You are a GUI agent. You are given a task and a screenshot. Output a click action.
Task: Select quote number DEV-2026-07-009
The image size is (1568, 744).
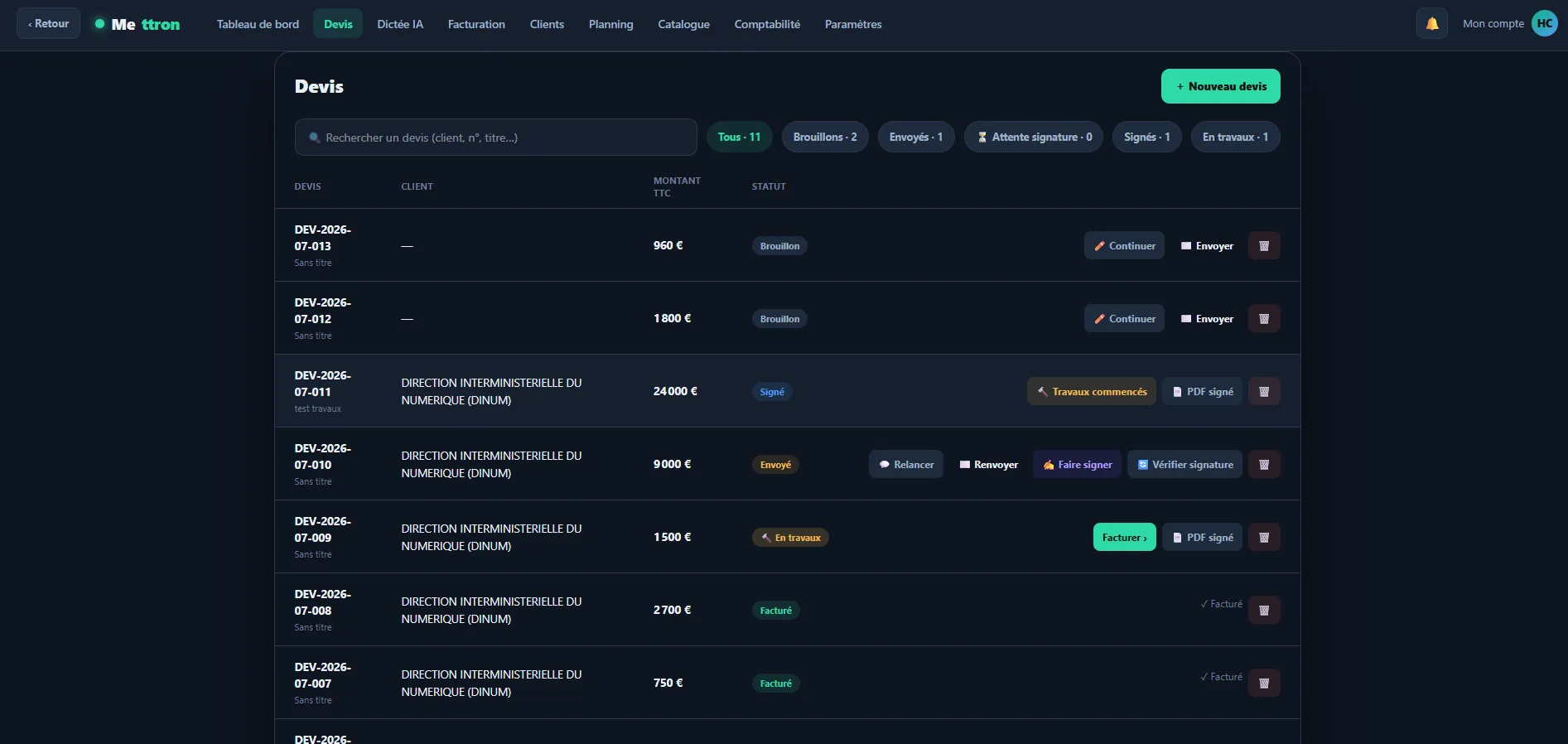(323, 529)
